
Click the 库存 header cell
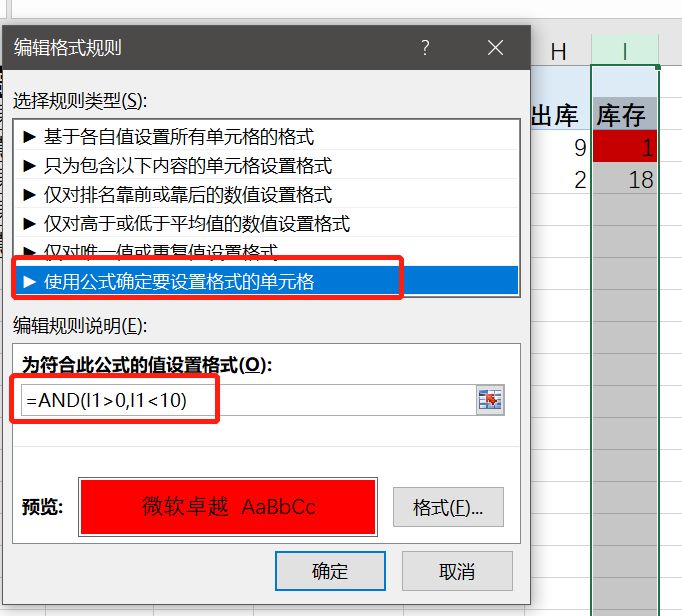point(625,114)
